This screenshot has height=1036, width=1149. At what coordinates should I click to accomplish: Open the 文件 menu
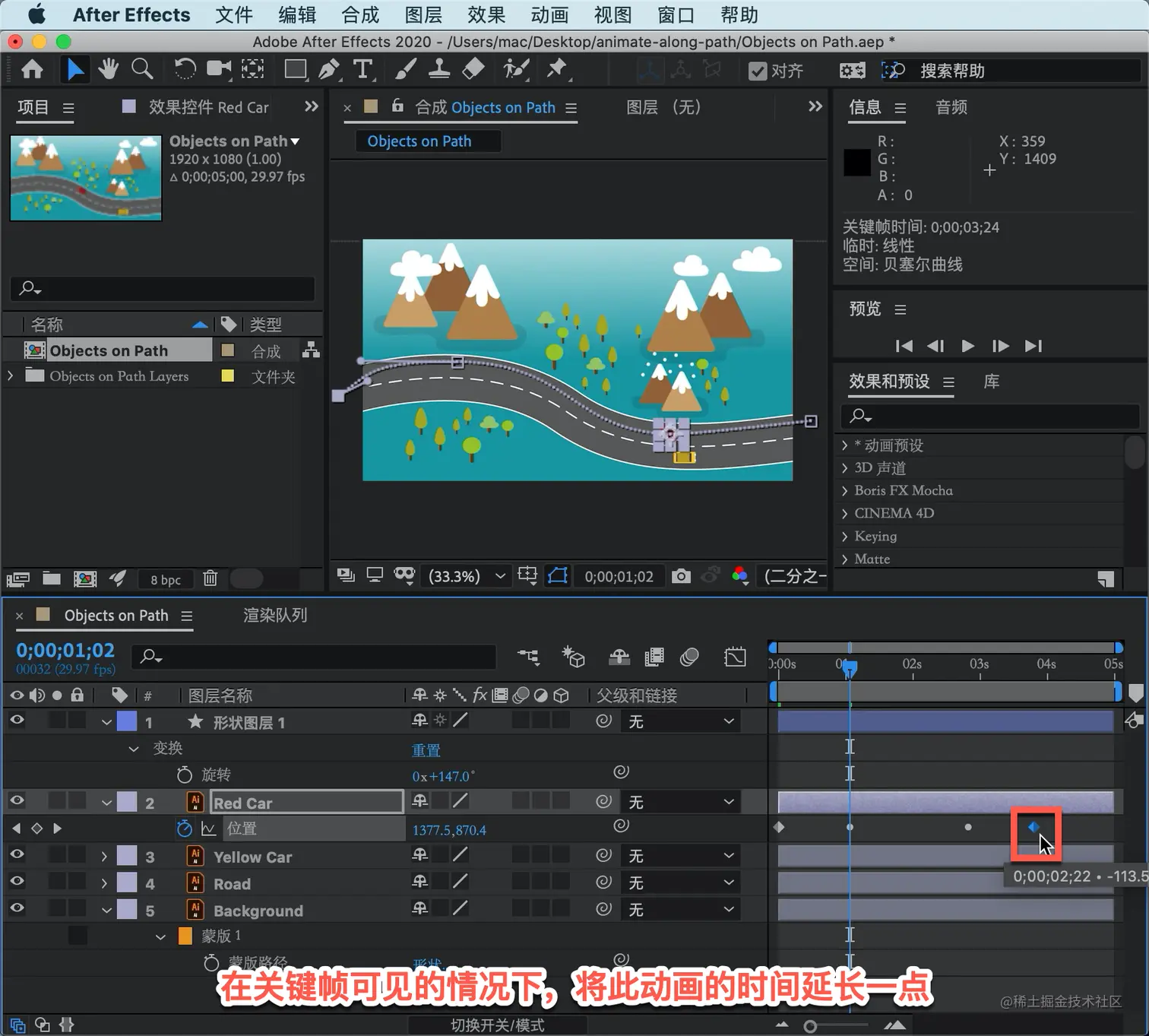coord(233,15)
